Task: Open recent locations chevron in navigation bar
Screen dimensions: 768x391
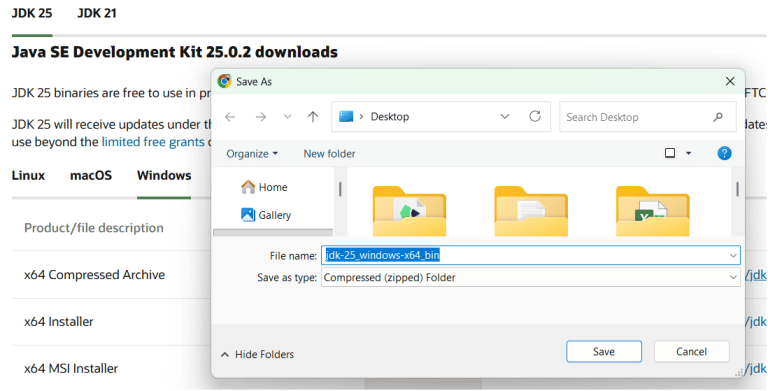Action: tap(288, 117)
